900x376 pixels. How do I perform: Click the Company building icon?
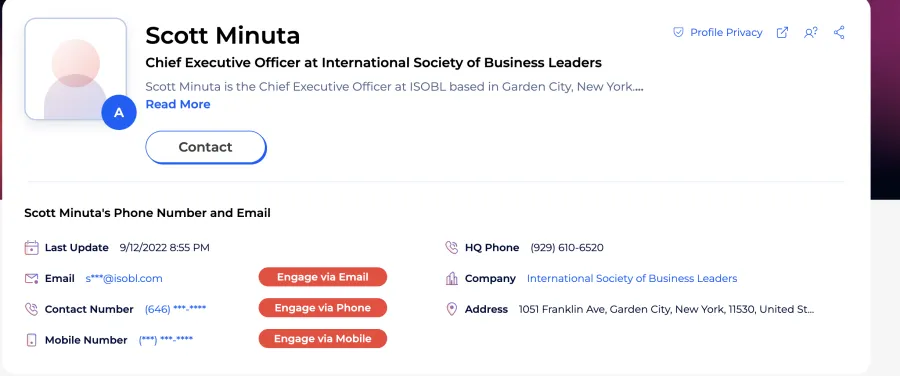point(452,278)
